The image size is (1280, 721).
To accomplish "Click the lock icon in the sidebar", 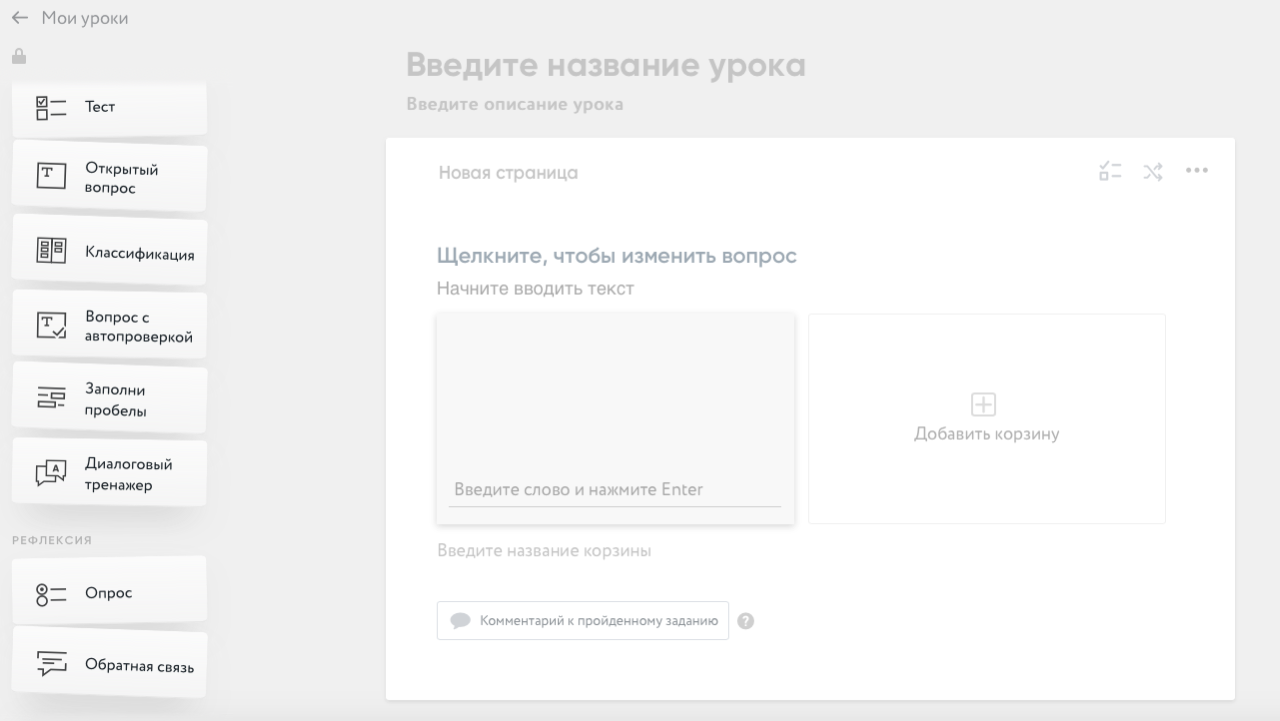I will point(19,57).
